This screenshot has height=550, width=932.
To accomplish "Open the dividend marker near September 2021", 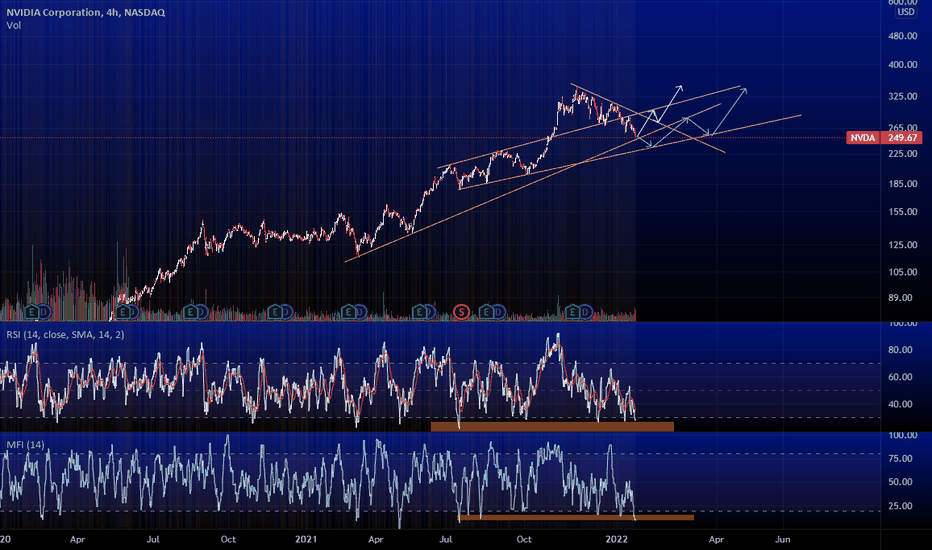I will pyautogui.click(x=499, y=312).
